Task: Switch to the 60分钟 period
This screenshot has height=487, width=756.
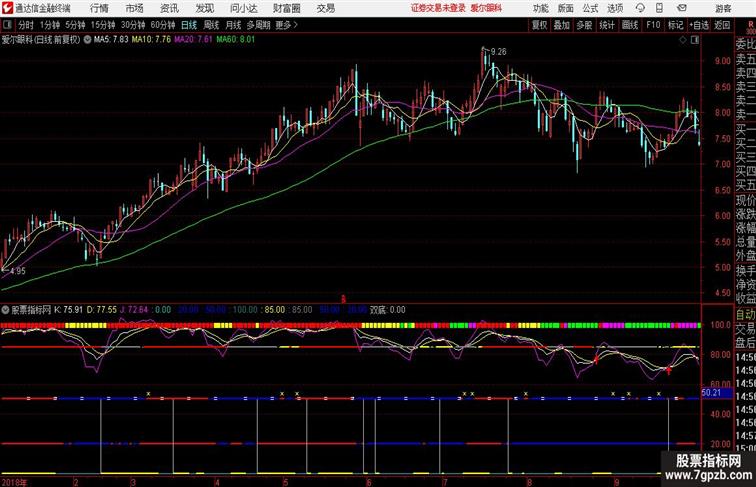Action: (163, 25)
